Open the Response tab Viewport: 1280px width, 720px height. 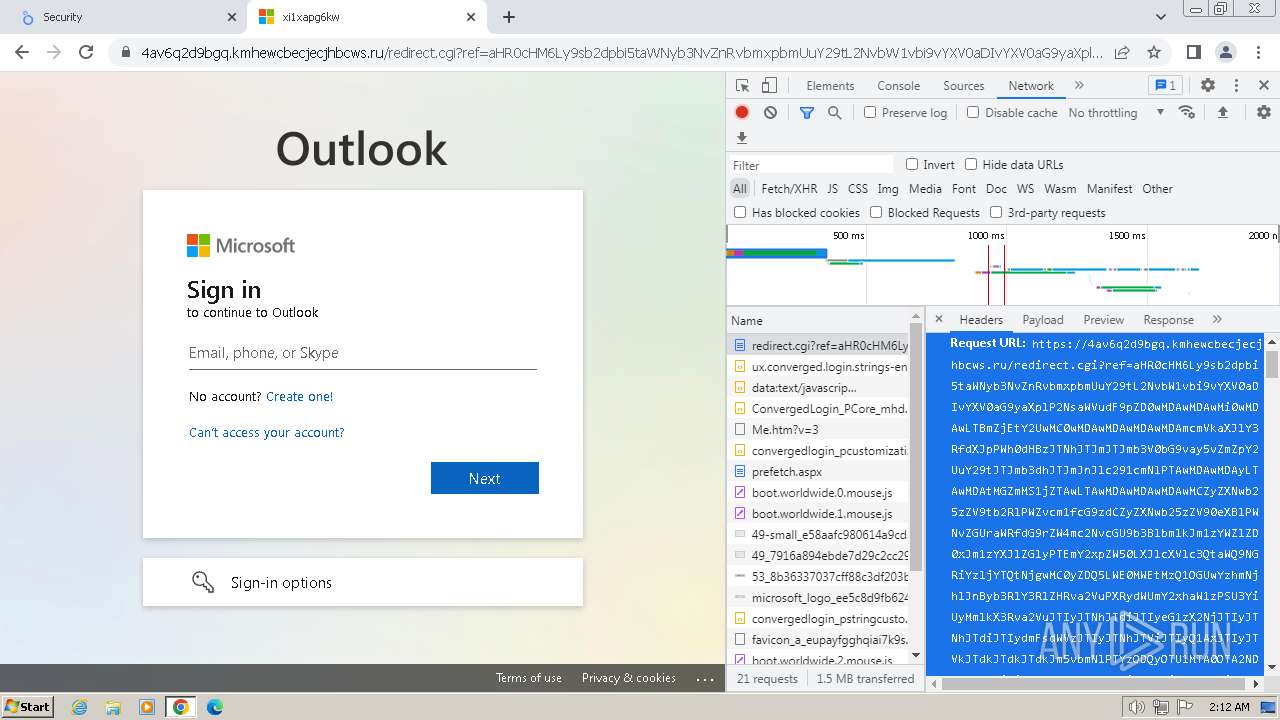(1169, 319)
